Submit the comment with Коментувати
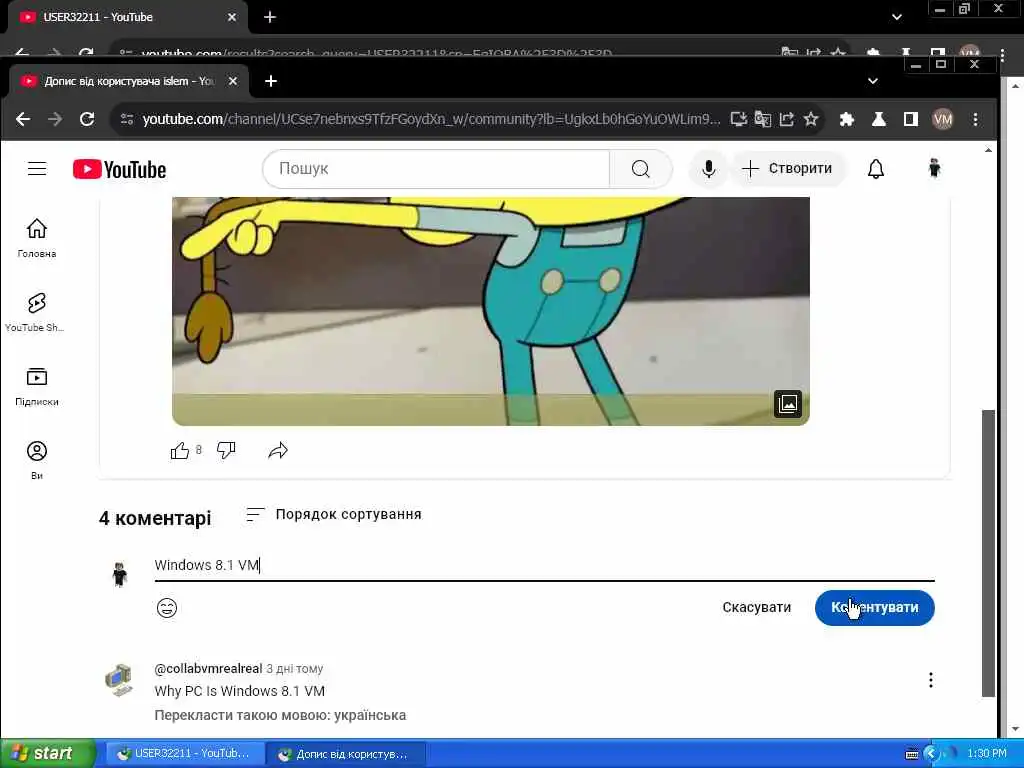The width and height of the screenshot is (1024, 768). coord(874,607)
